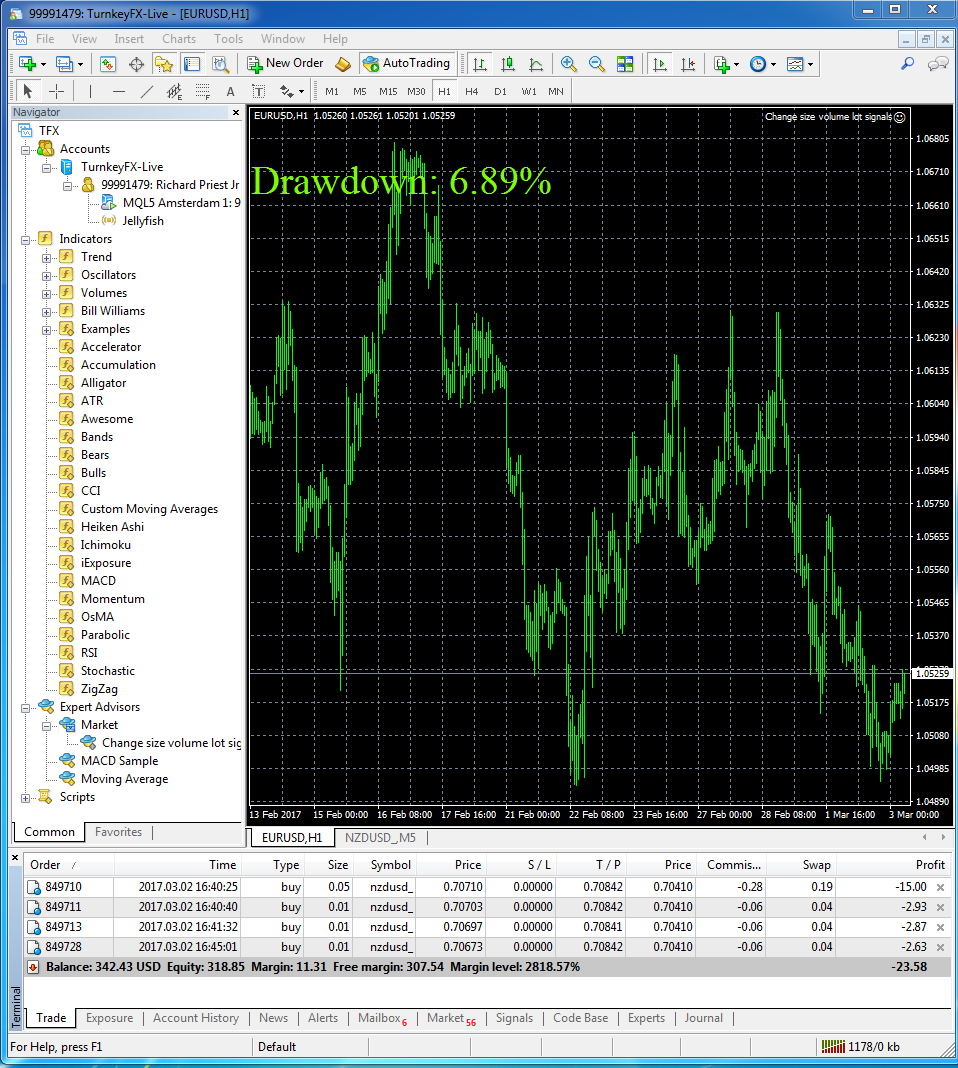Switch timeframe to H4

[472, 91]
